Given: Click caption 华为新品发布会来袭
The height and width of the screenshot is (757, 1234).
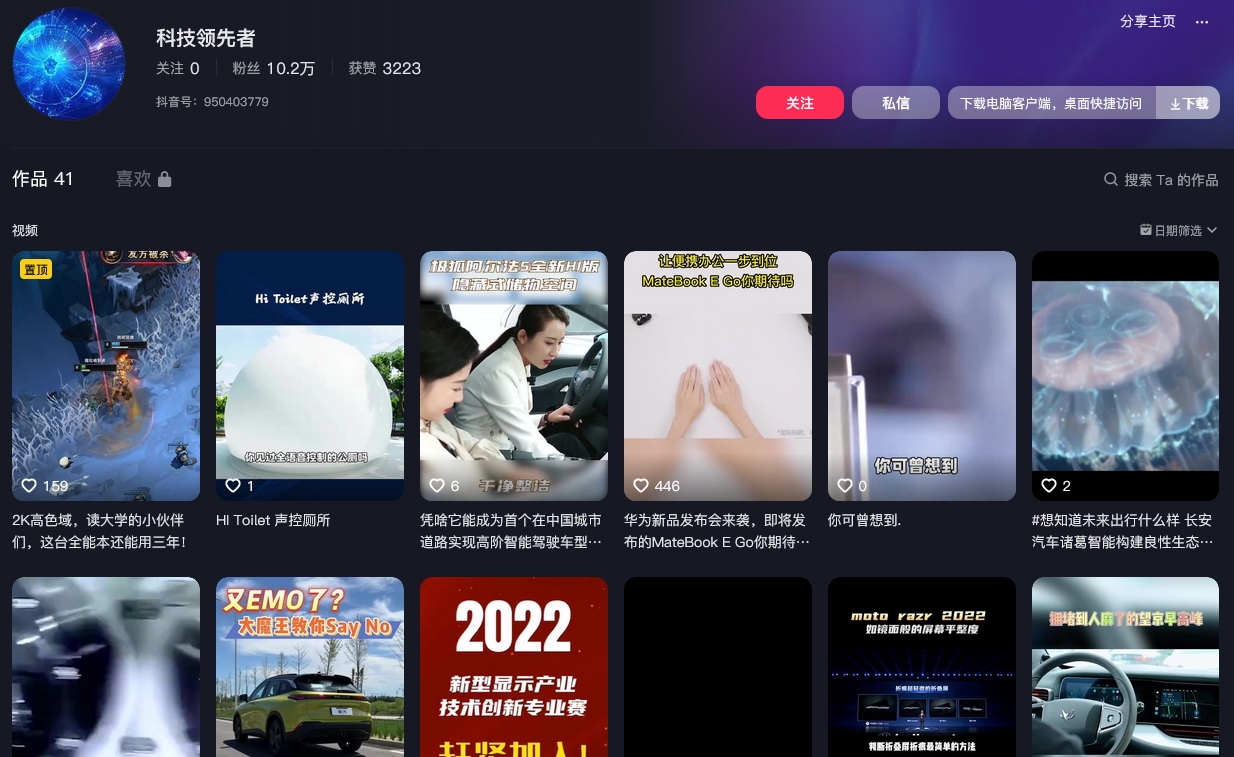Looking at the screenshot, I should 717,531.
